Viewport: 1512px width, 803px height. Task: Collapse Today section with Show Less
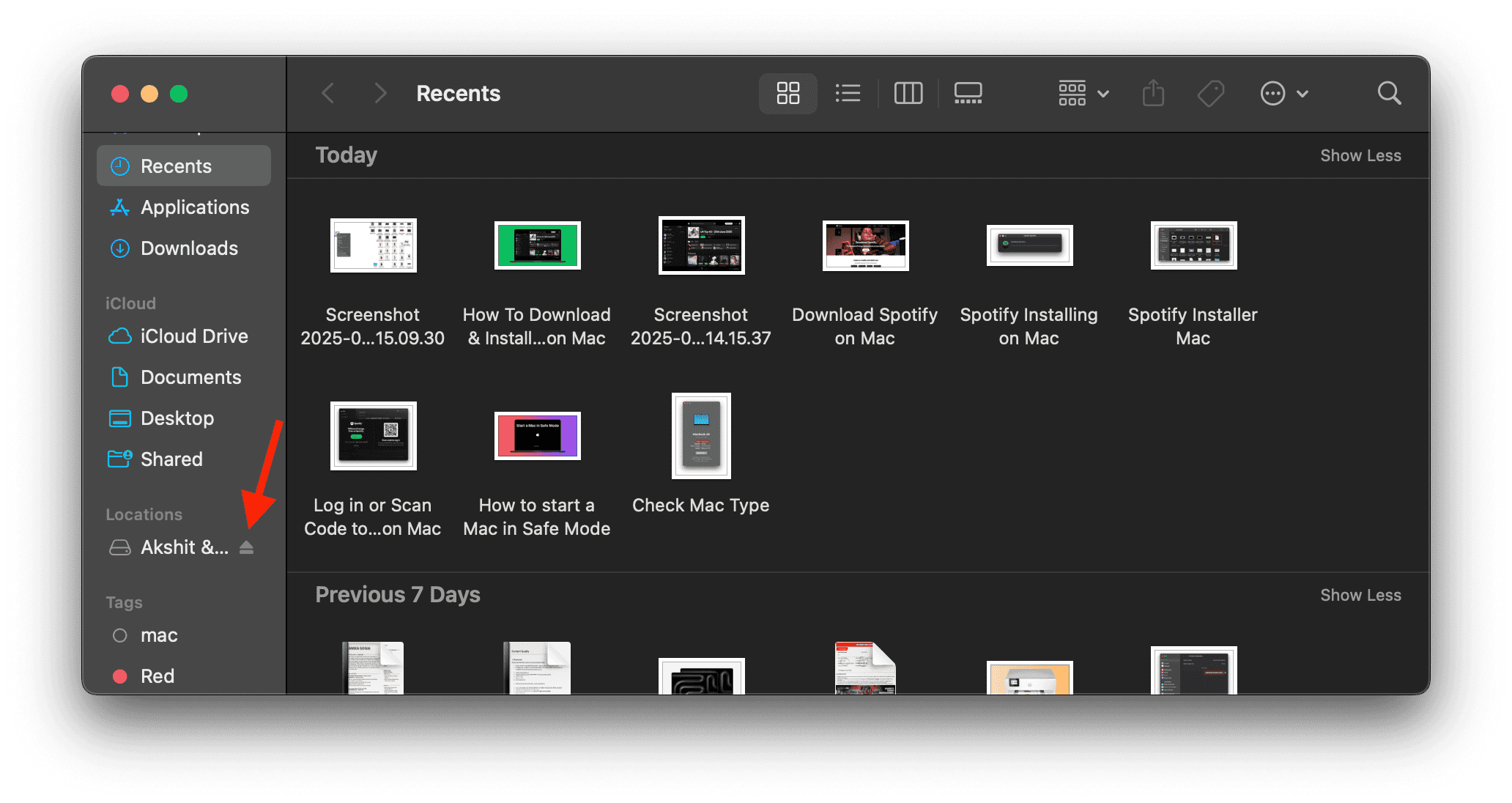pos(1360,155)
